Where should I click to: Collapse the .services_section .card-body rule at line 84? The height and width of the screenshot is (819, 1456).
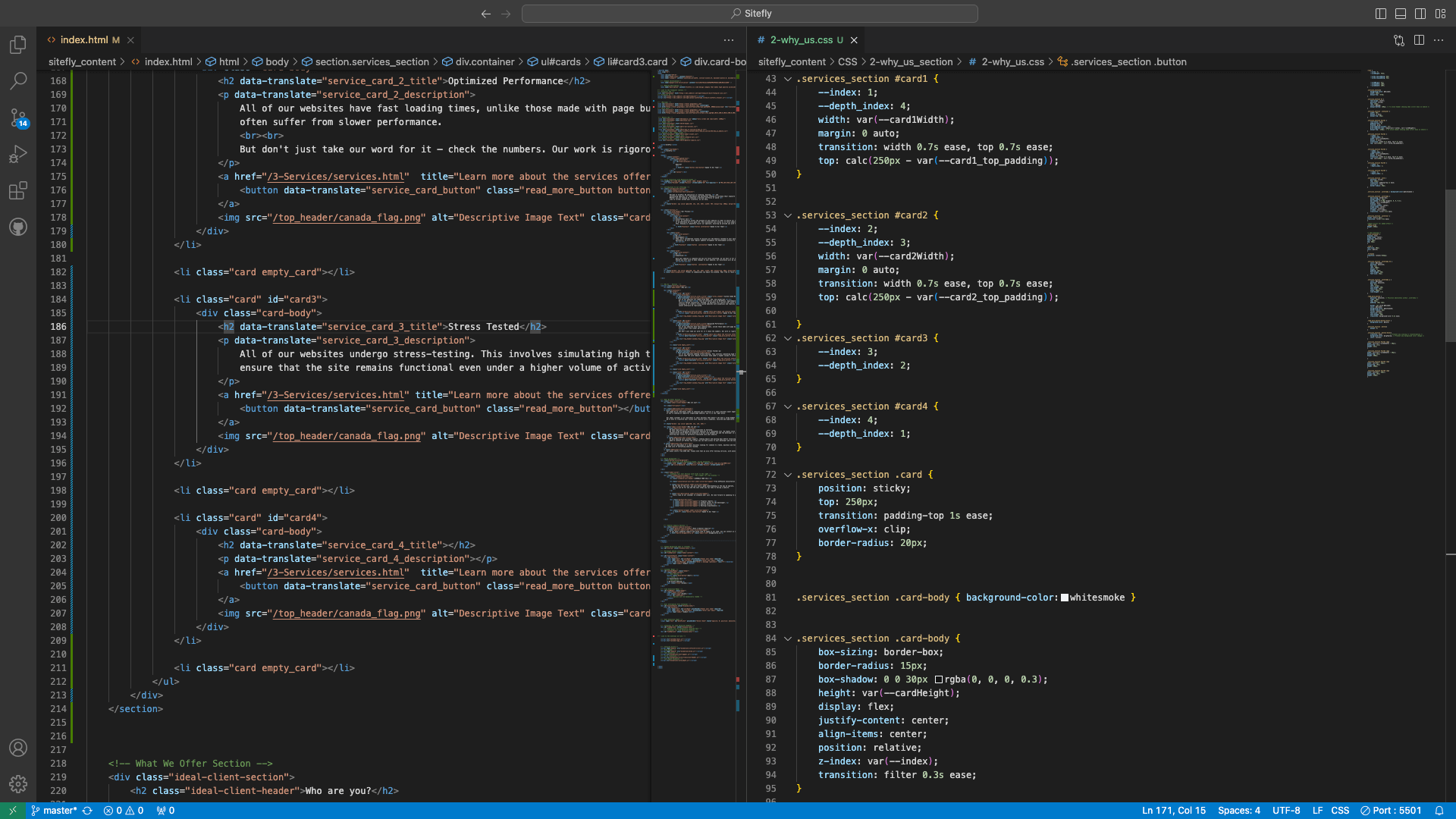point(788,639)
